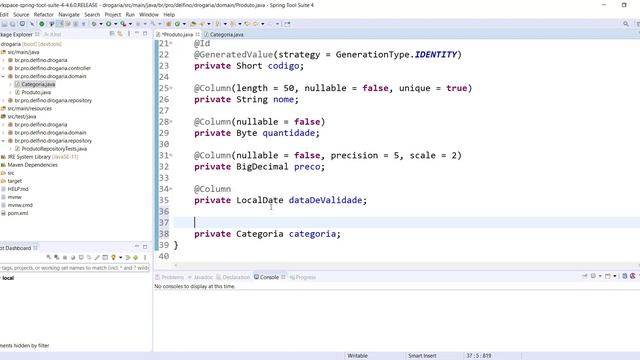Screen dimensions: 640x360
Task: Click 'Writable' status bar entry
Action: 358,356
